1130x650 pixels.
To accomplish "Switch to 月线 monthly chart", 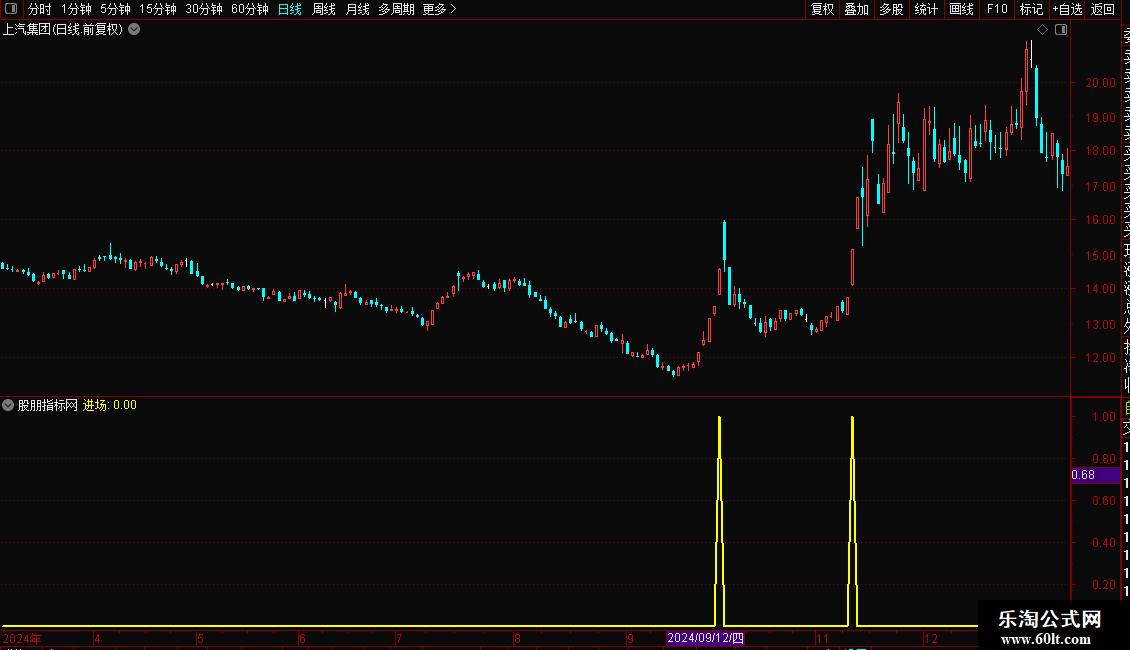I will tap(357, 9).
